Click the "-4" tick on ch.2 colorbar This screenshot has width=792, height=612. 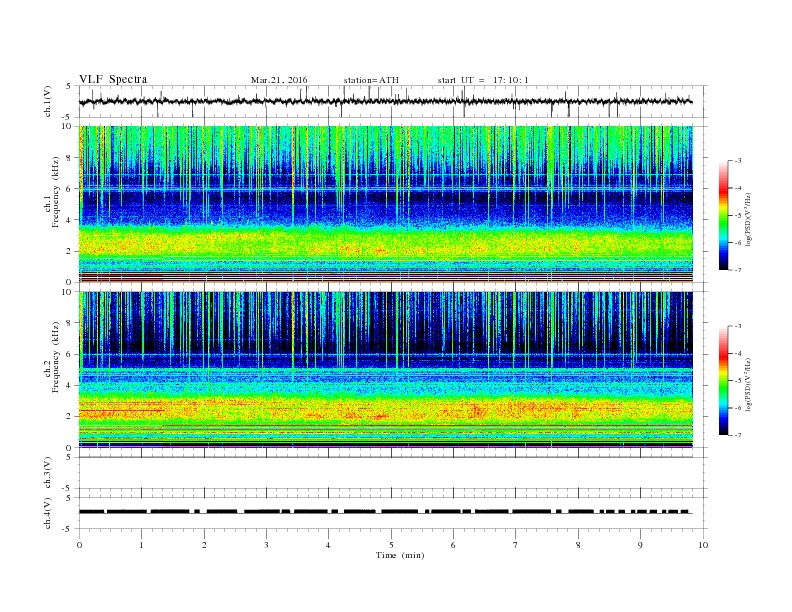point(737,353)
